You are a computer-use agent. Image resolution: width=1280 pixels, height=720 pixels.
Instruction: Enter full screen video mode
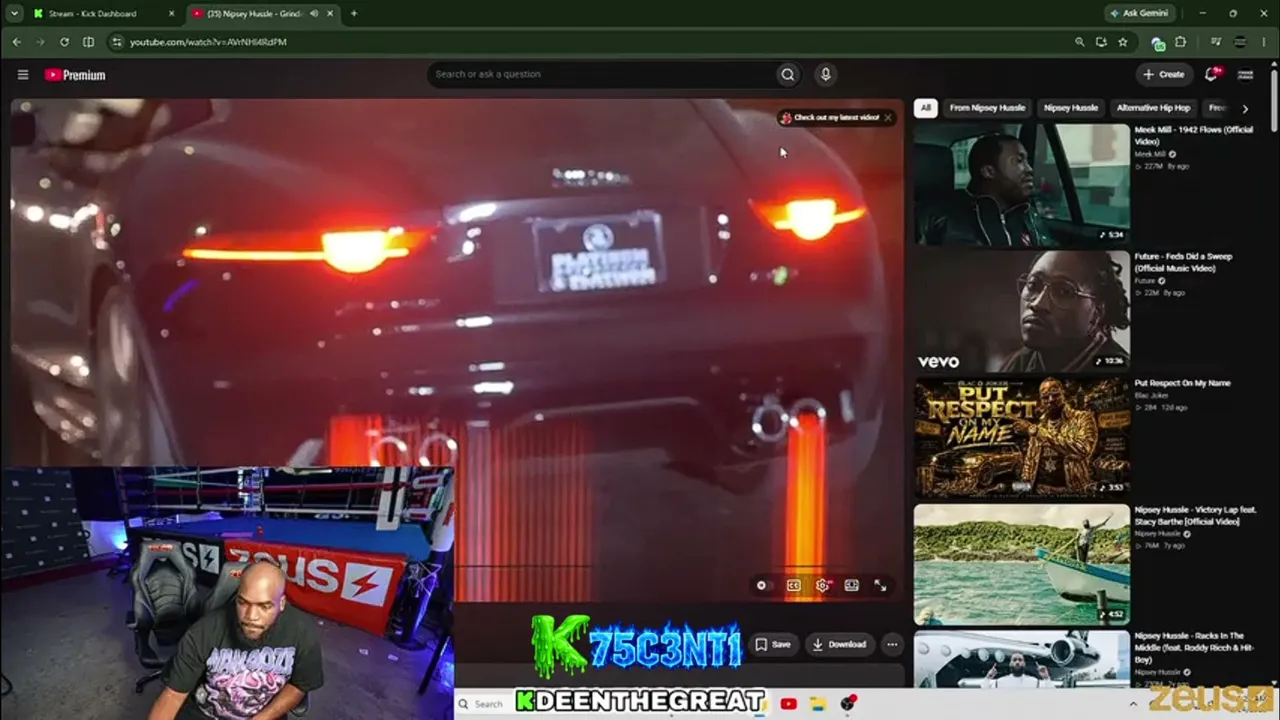click(880, 586)
